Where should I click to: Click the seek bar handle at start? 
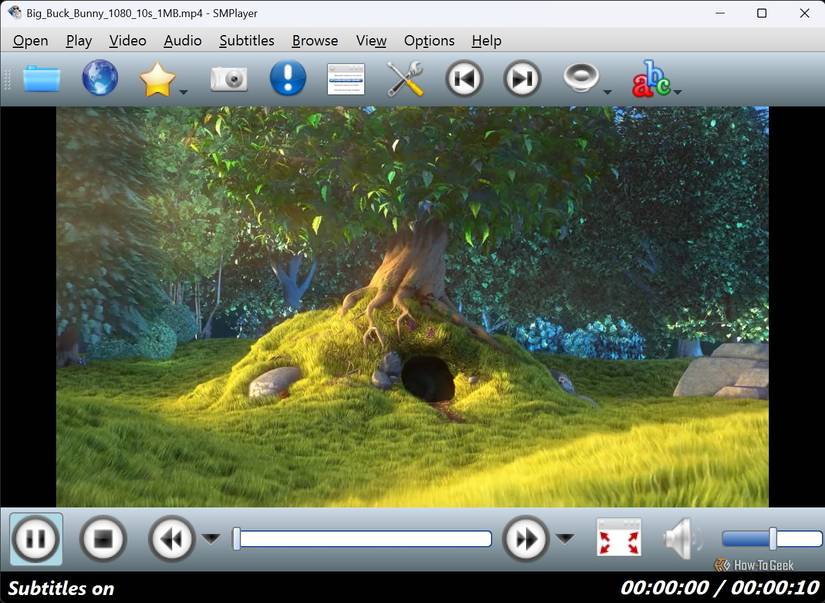coord(237,539)
